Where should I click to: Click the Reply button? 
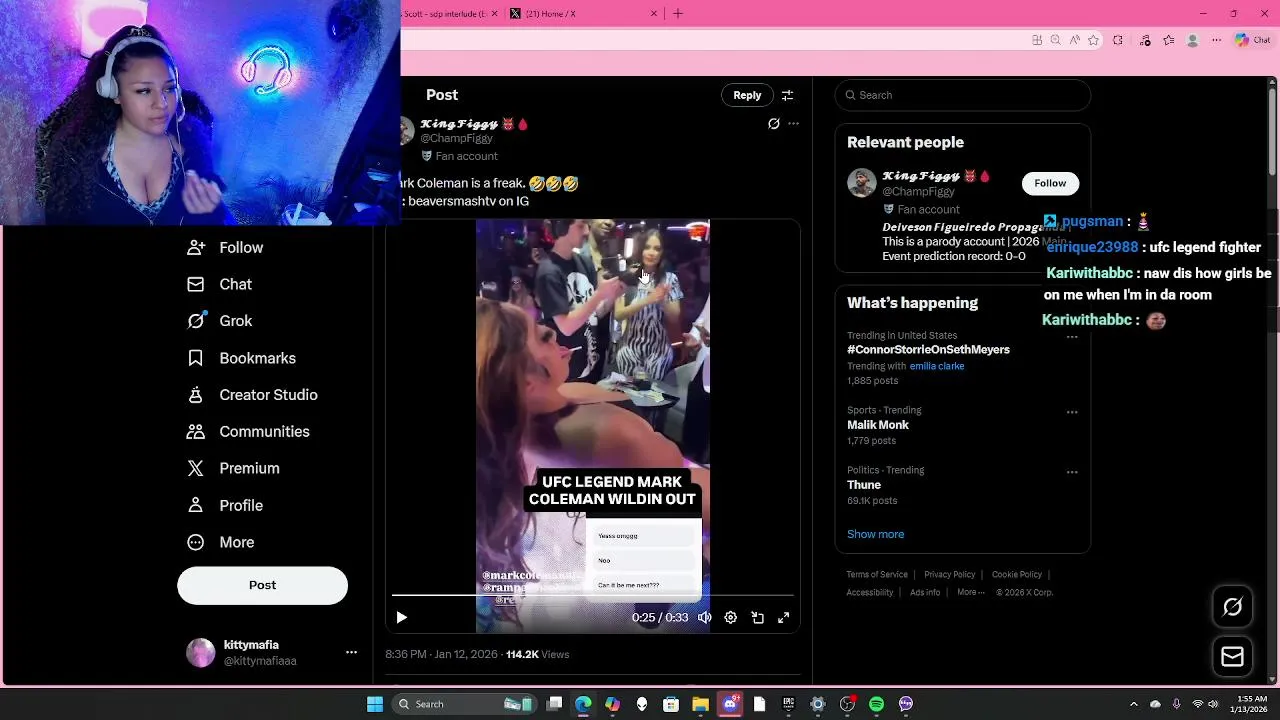pos(747,95)
